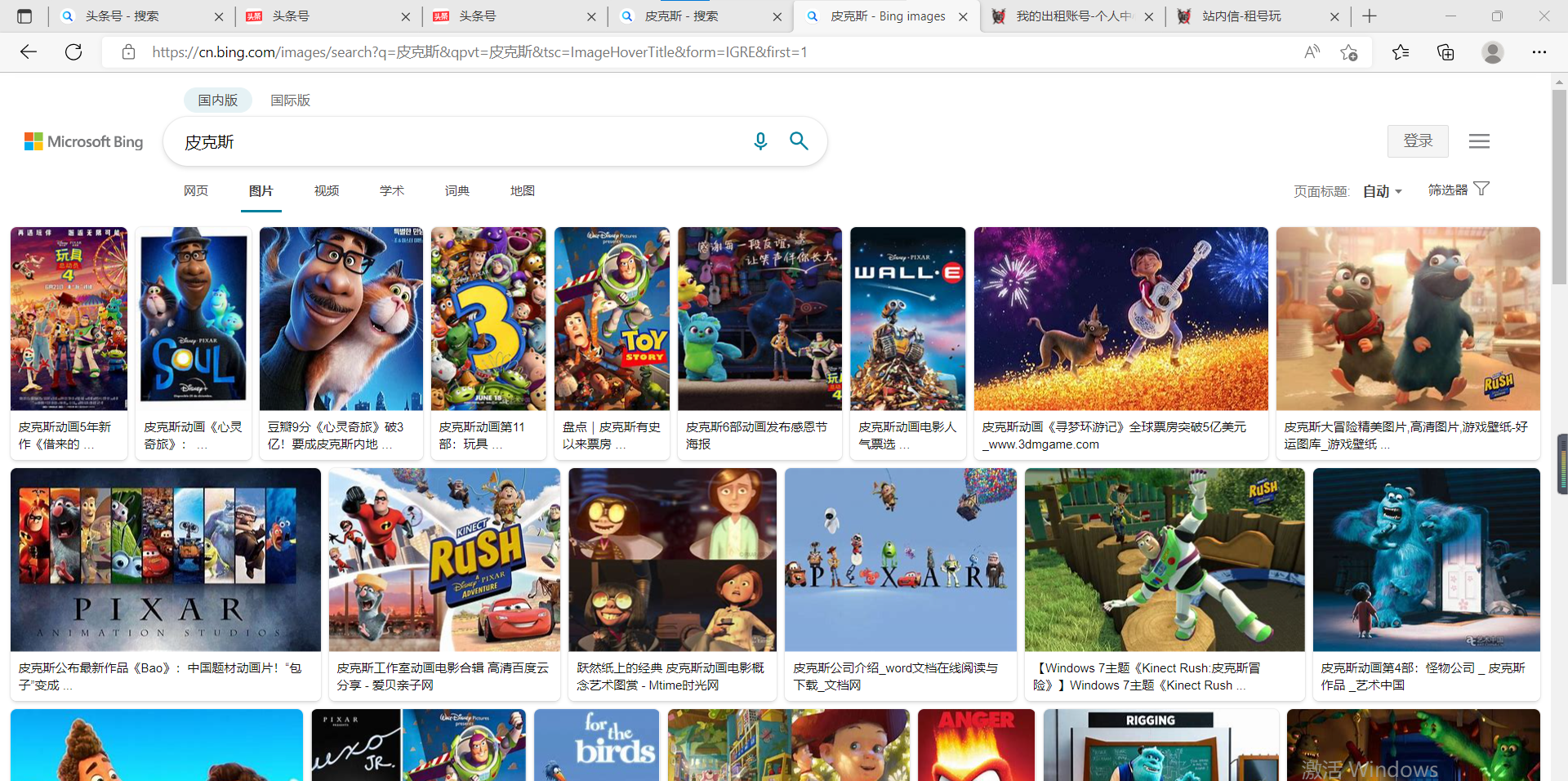1568x781 pixels.
Task: Open the 视频 search tab
Action: [x=327, y=190]
